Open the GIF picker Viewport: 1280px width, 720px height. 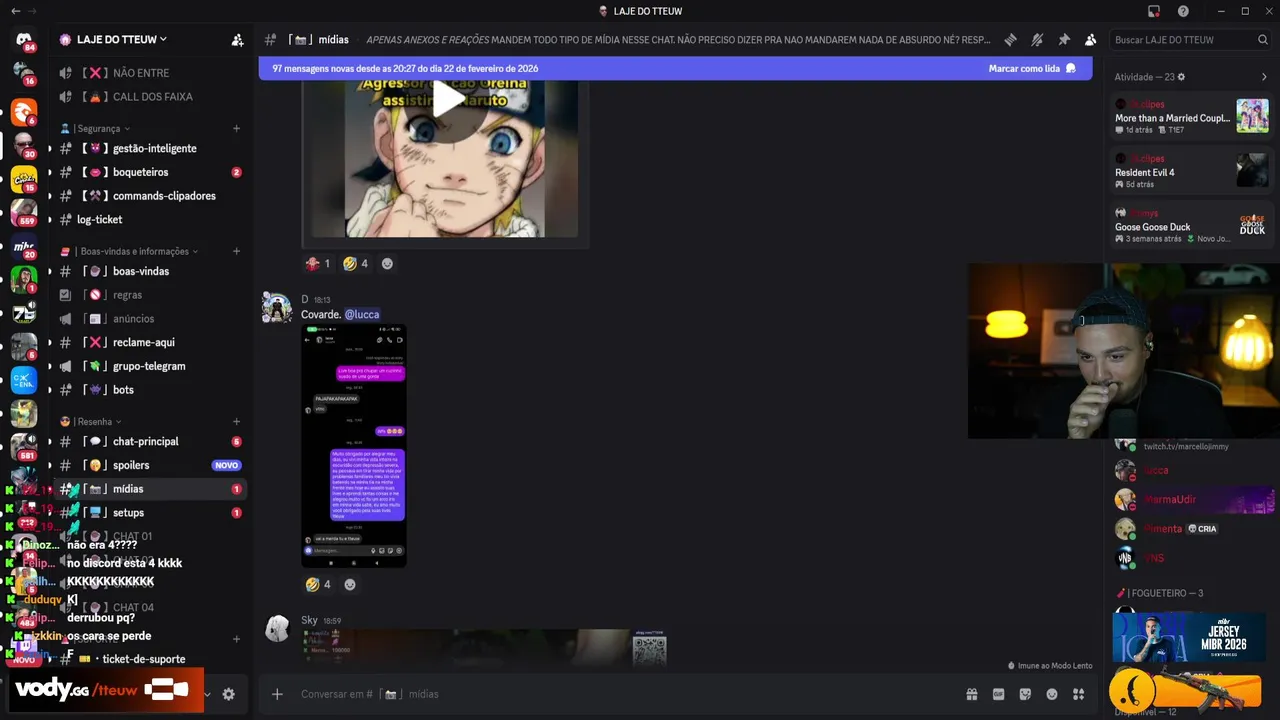[x=998, y=694]
